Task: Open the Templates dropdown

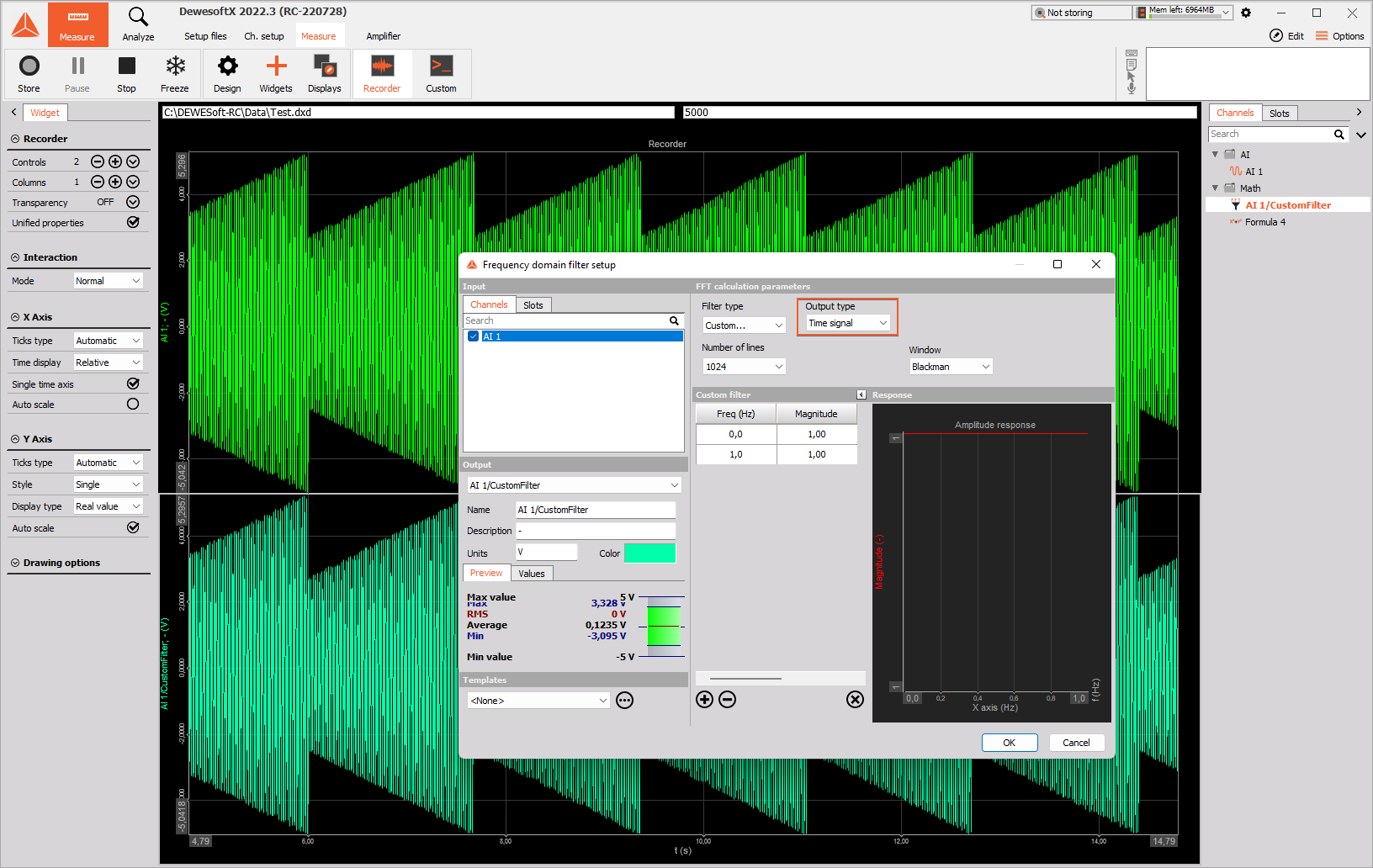Action: pos(538,701)
